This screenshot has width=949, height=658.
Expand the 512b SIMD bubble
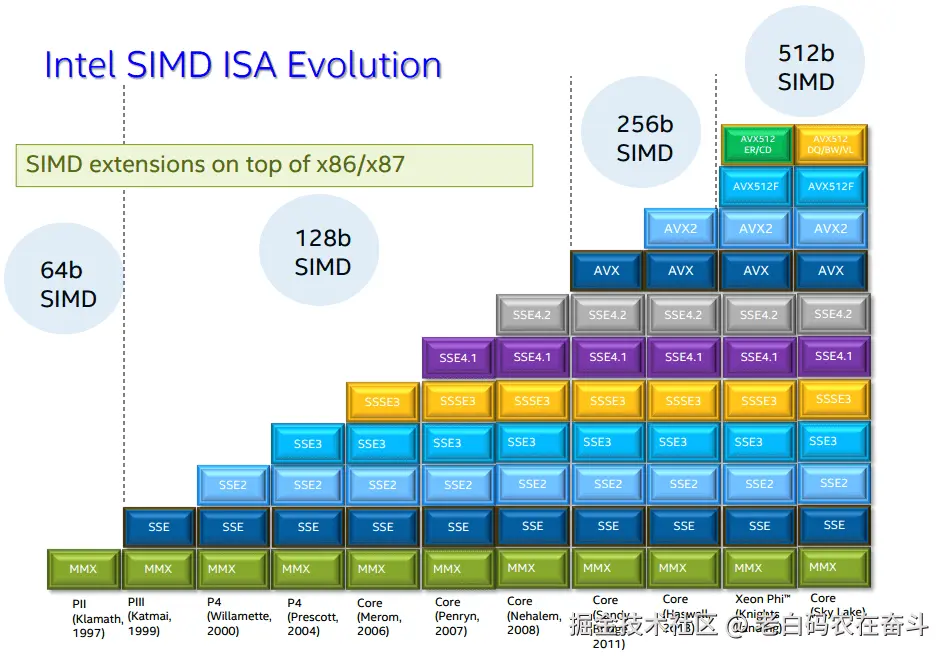click(x=805, y=66)
